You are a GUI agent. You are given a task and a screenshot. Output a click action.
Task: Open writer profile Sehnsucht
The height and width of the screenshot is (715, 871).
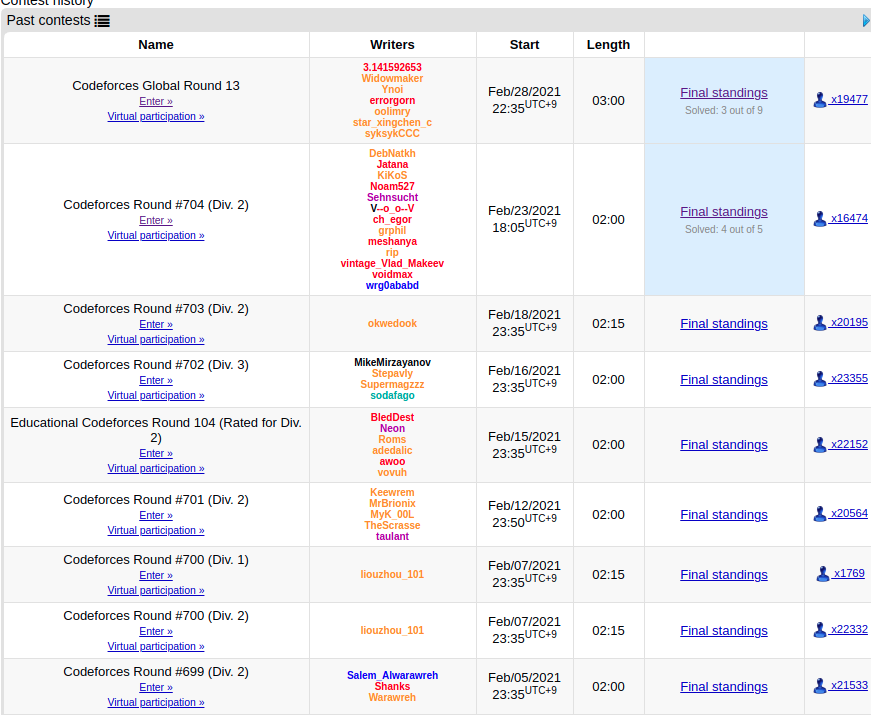(x=392, y=197)
